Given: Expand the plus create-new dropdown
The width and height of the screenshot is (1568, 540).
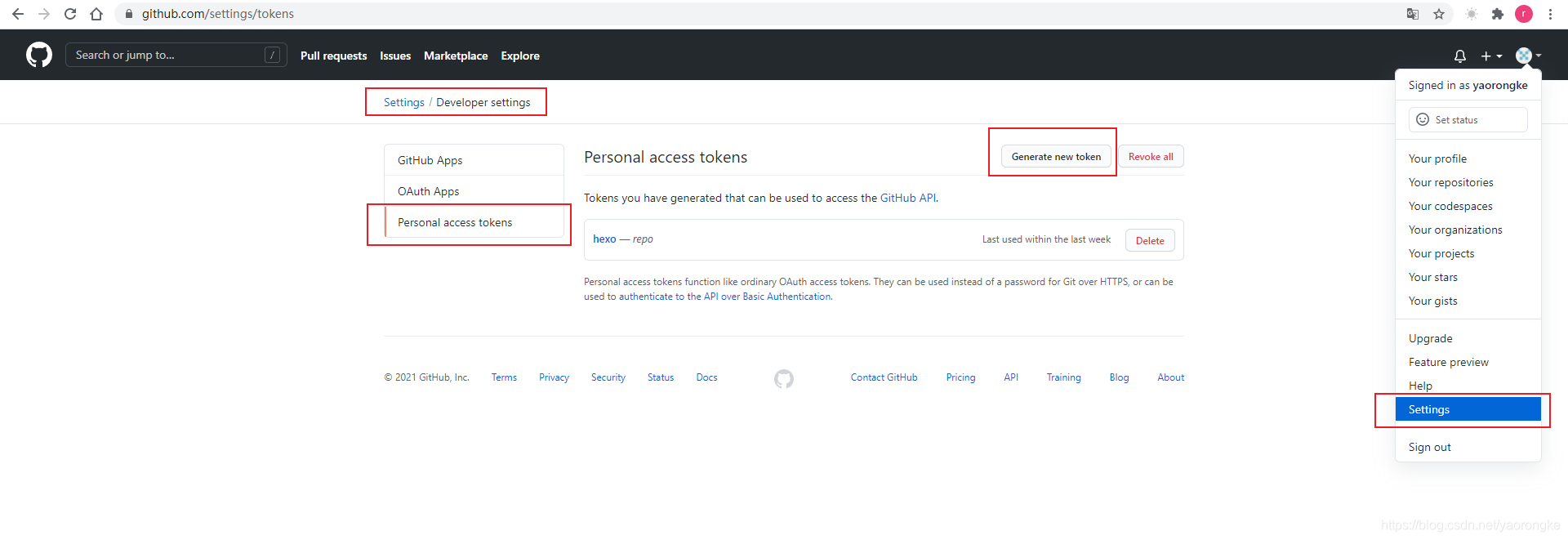Looking at the screenshot, I should pyautogui.click(x=1491, y=56).
